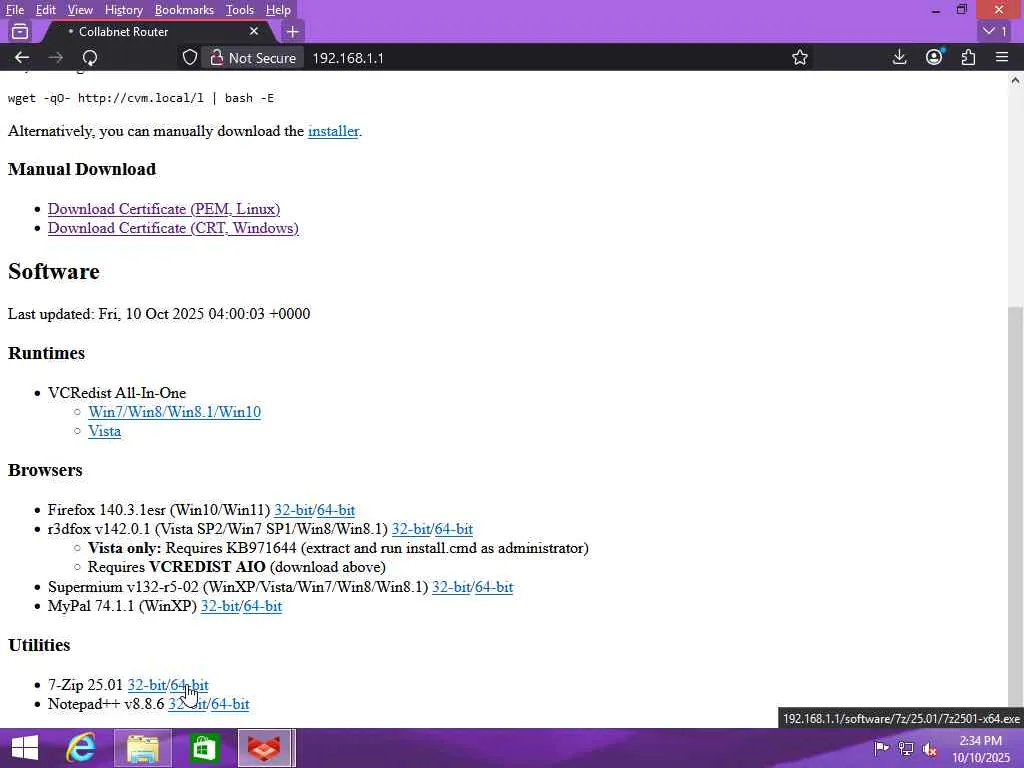1024x768 pixels.
Task: Download Firefox 140.3.1esr 32-bit
Action: [293, 509]
